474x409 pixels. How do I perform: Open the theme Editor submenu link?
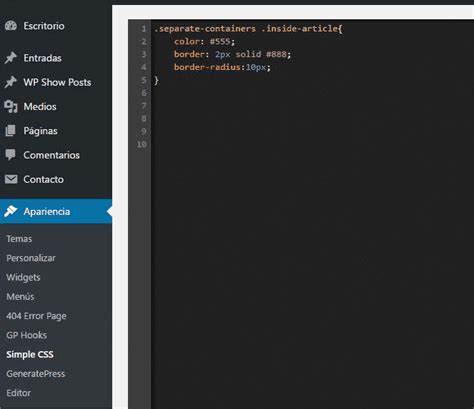click(x=19, y=393)
